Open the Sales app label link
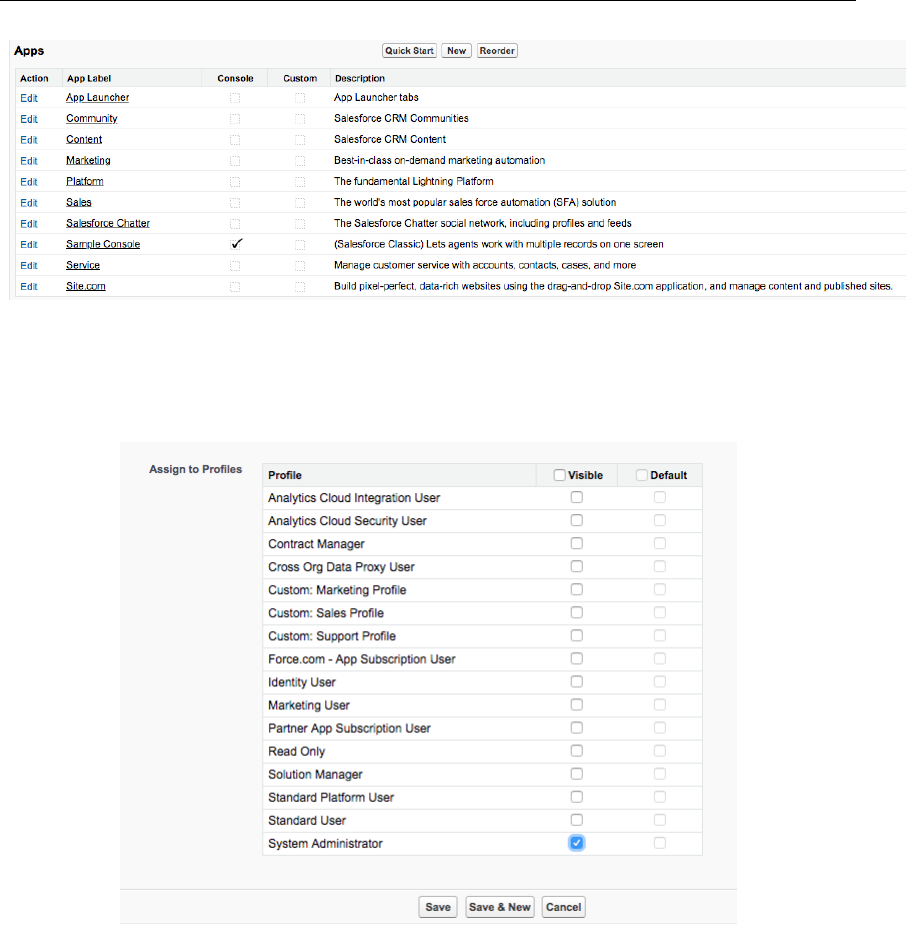This screenshot has width=906, height=941. pos(79,202)
